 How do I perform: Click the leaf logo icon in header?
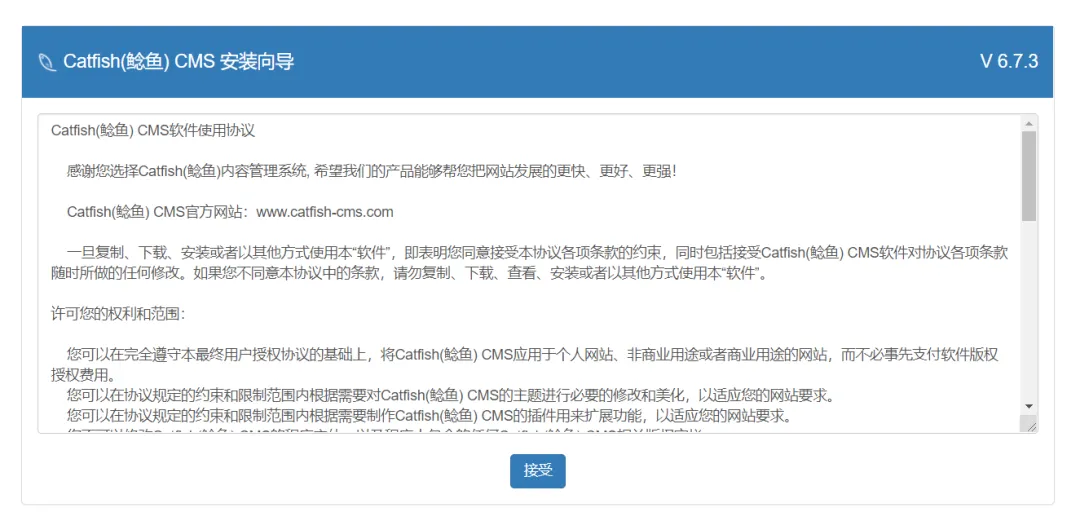point(47,62)
